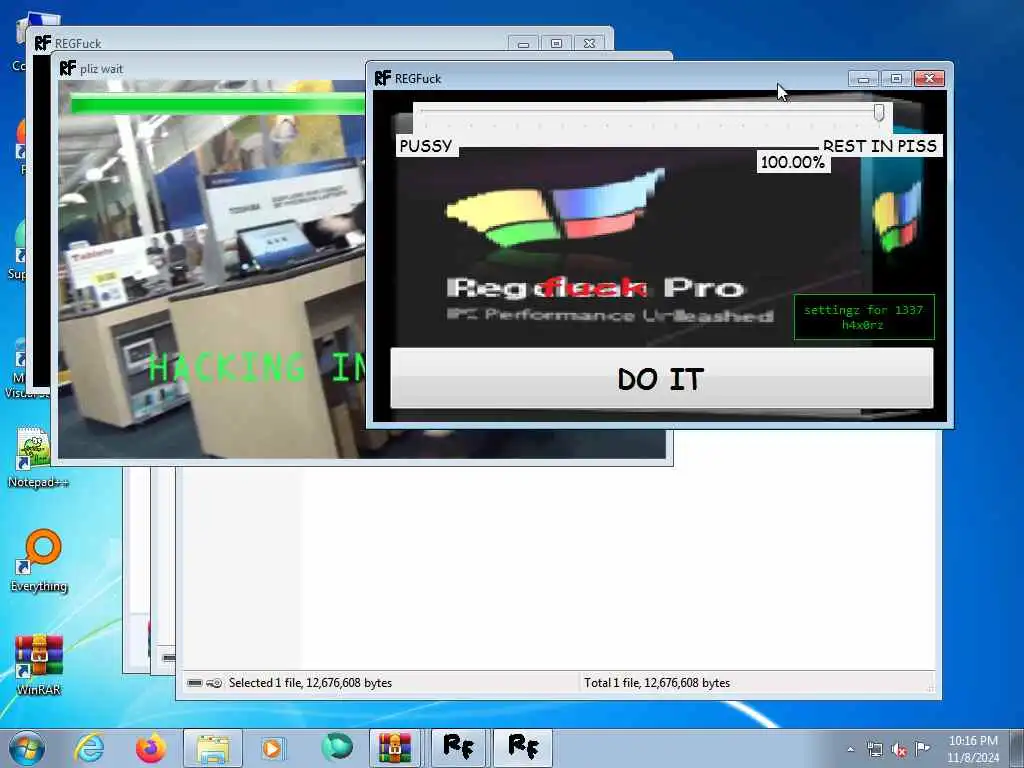Move the intensity slider handle
The image size is (1024, 768).
click(x=879, y=112)
